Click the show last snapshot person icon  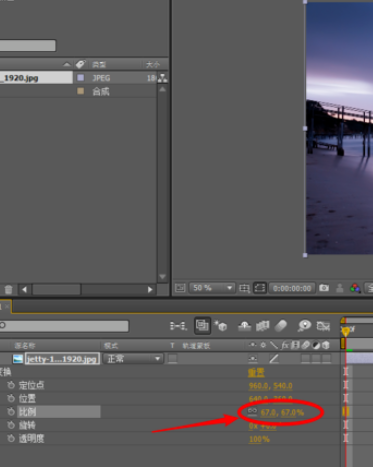click(x=340, y=288)
